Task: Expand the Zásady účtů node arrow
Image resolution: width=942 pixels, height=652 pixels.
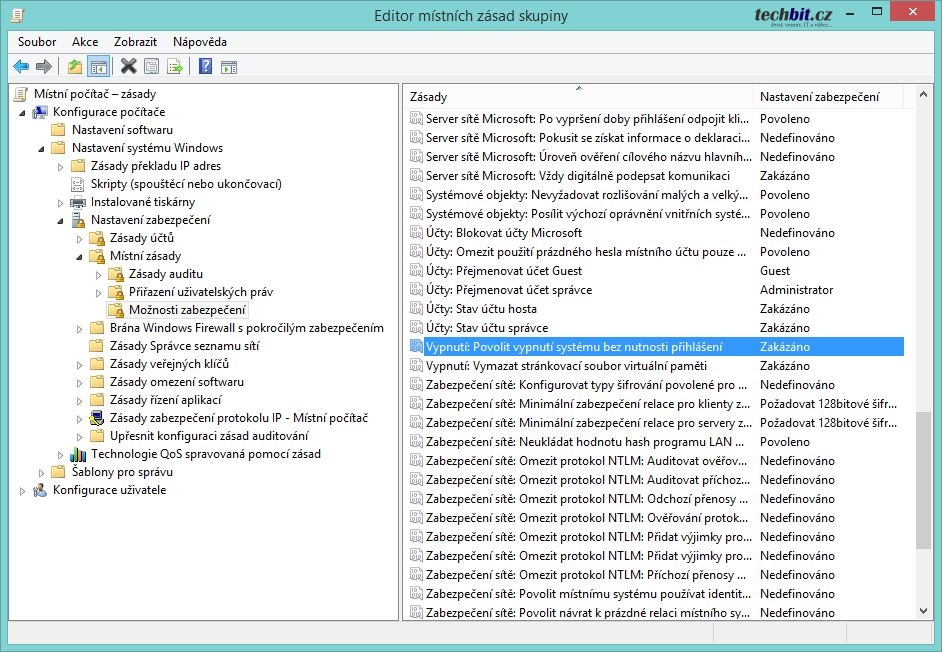Action: (80, 238)
